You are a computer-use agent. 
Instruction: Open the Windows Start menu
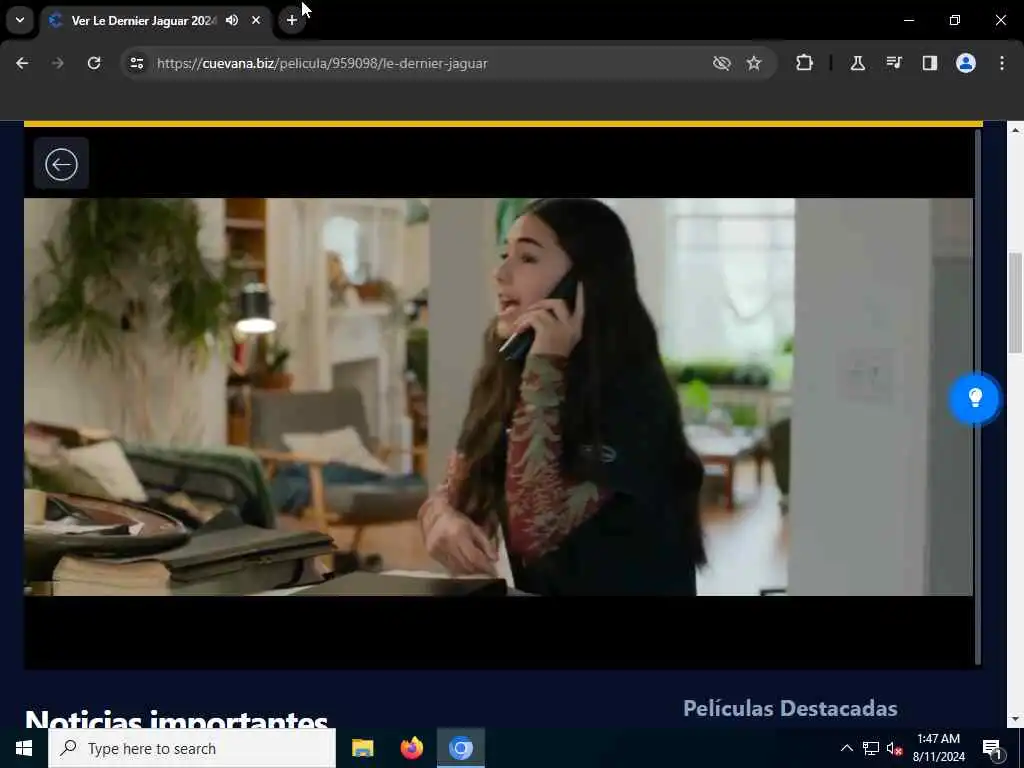(24, 748)
